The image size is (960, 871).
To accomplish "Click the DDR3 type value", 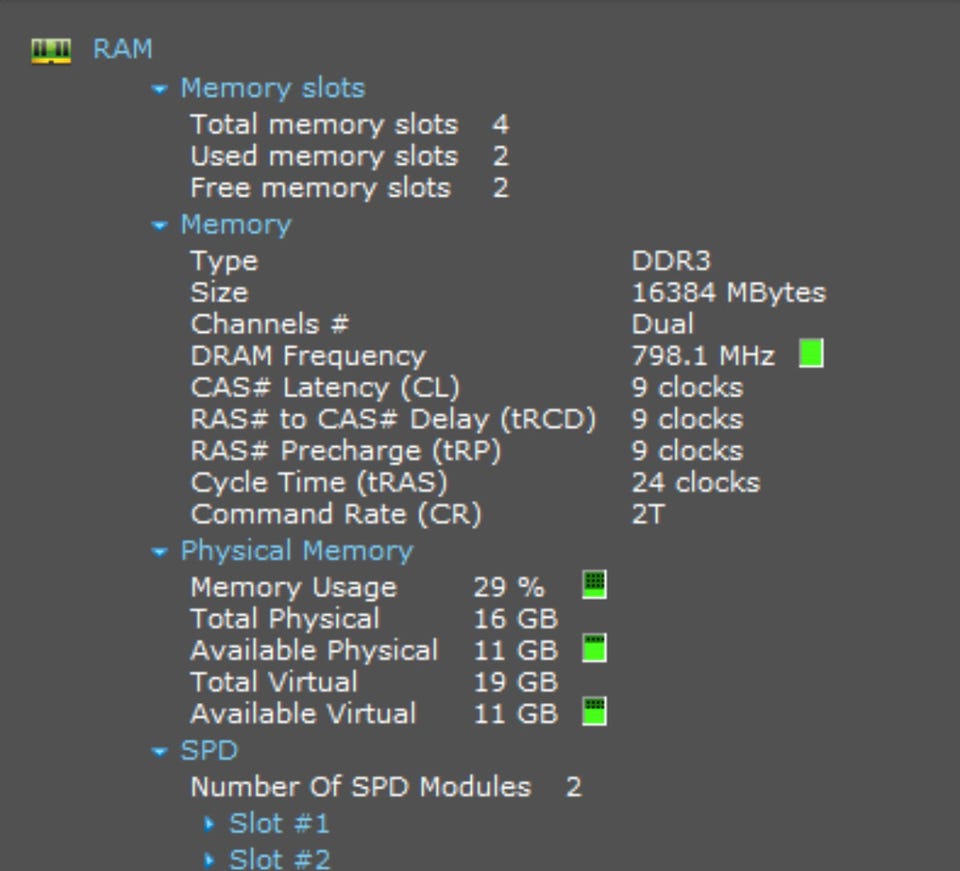I will [670, 261].
